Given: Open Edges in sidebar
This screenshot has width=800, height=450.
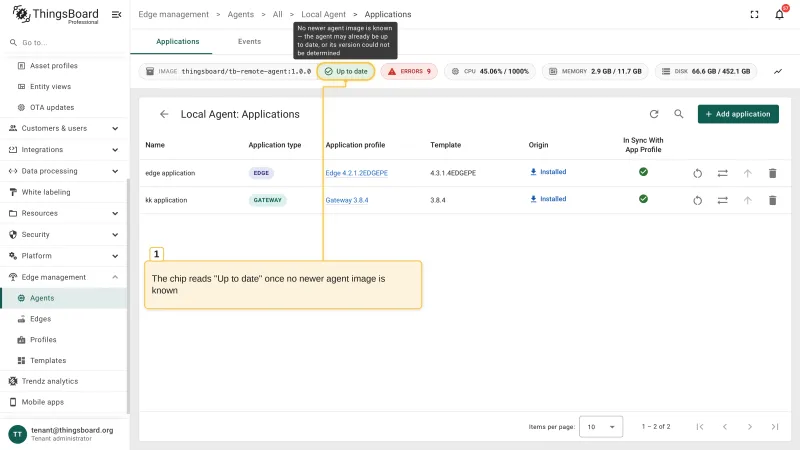Looking at the screenshot, I should click(63, 319).
